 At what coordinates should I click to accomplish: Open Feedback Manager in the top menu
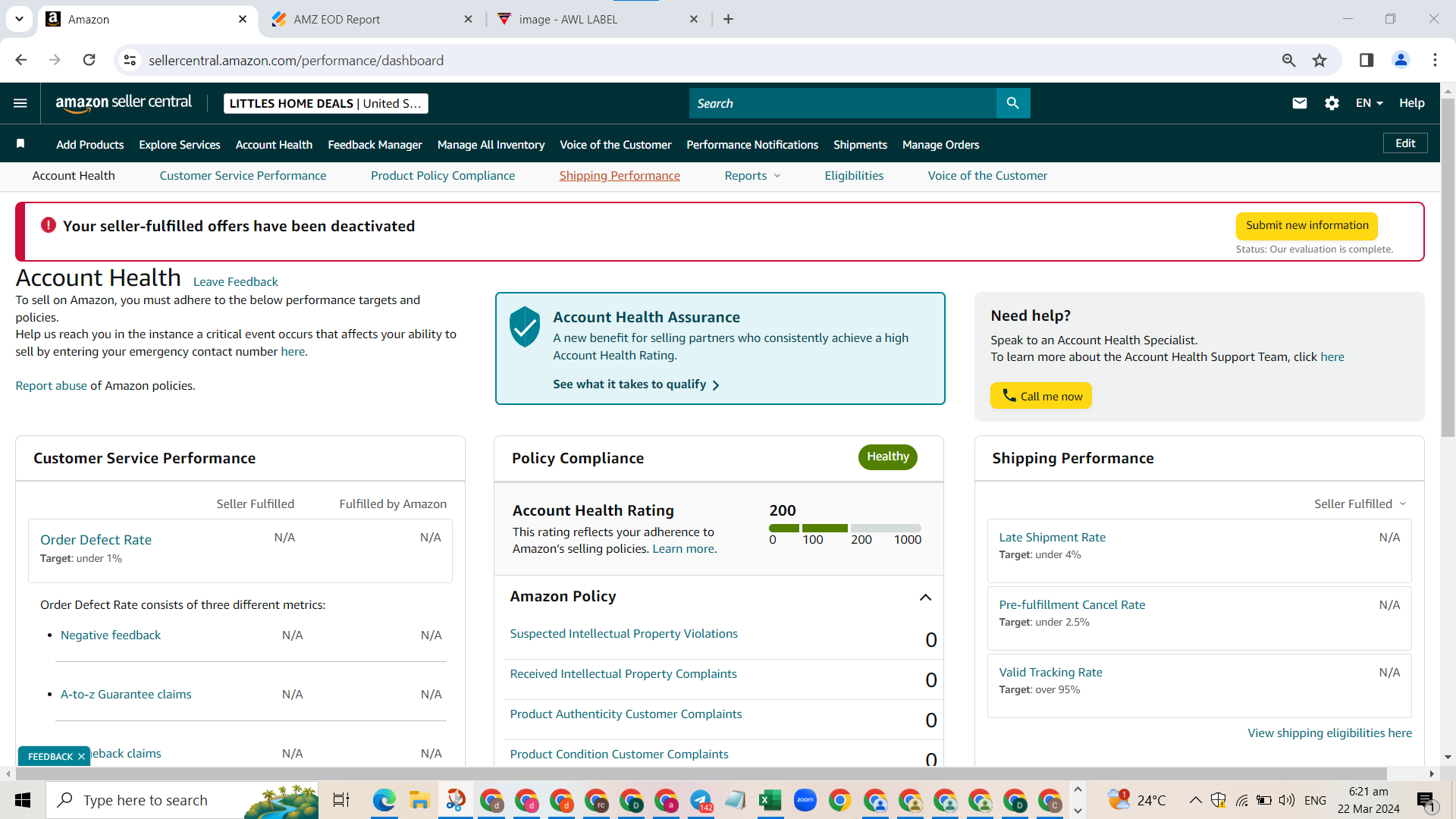pyautogui.click(x=375, y=145)
